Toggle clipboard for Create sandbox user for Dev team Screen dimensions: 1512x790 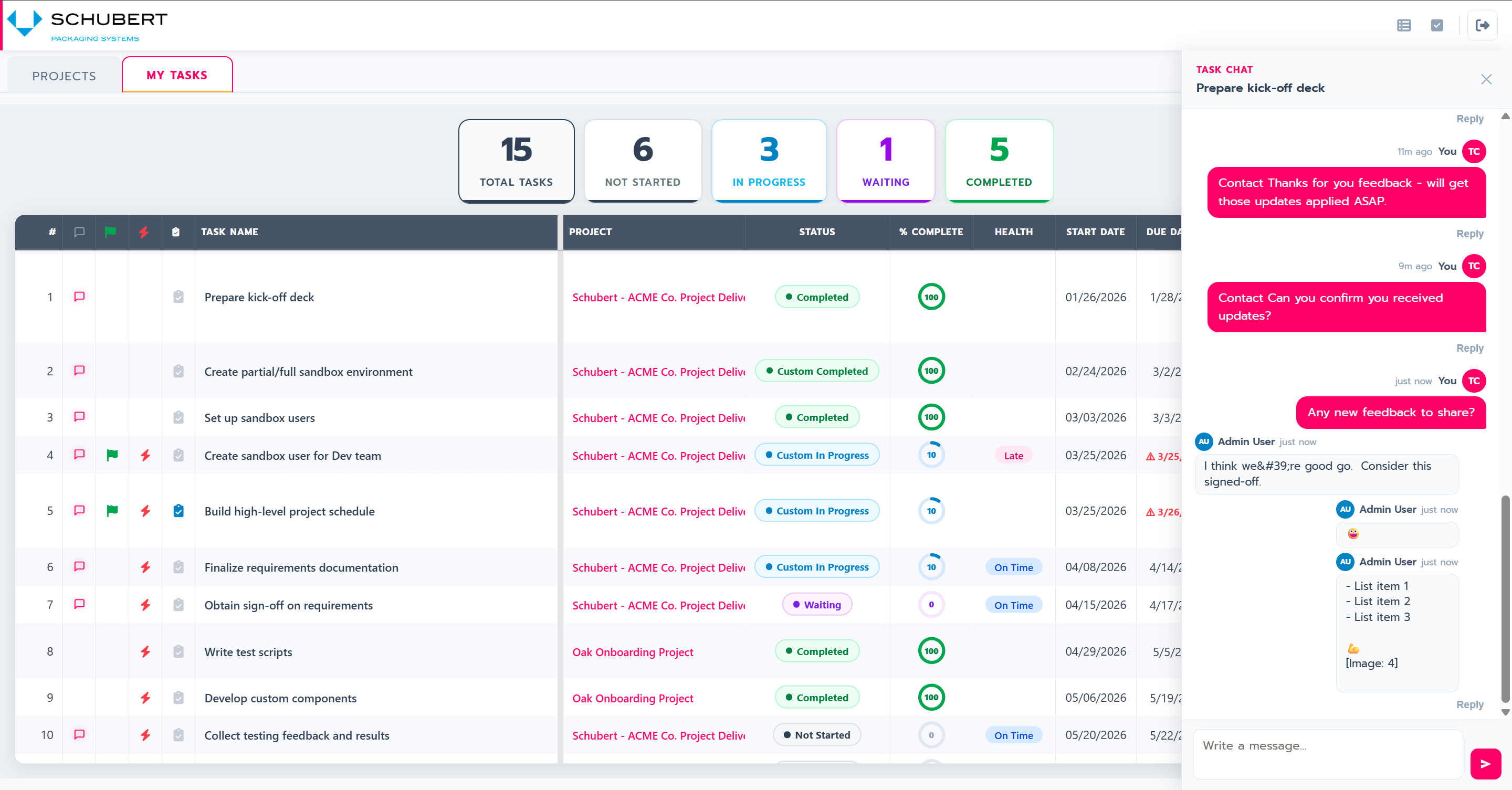click(x=178, y=455)
